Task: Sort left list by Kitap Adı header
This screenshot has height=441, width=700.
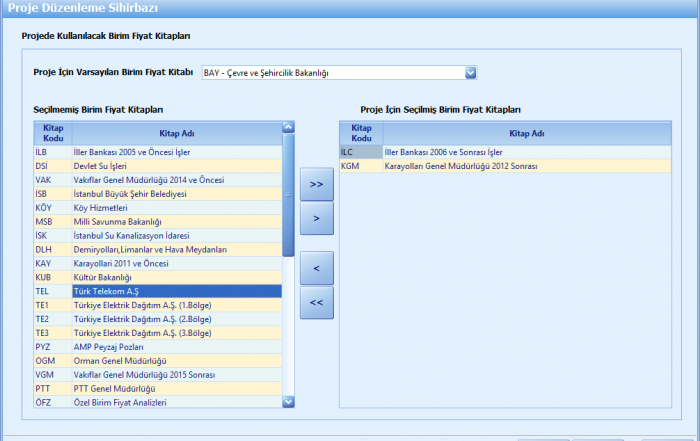Action: click(176, 133)
